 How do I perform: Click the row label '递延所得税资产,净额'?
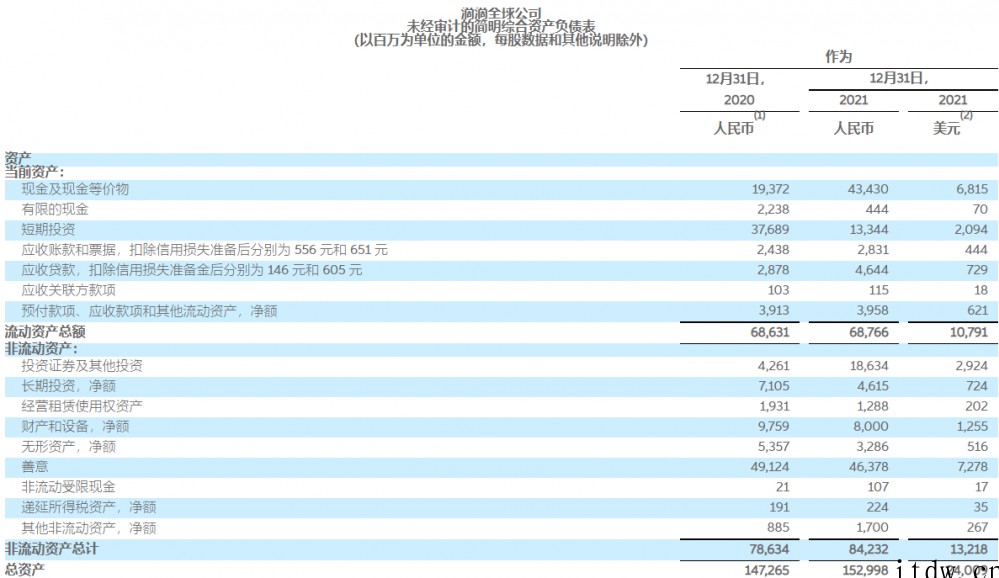(89, 508)
